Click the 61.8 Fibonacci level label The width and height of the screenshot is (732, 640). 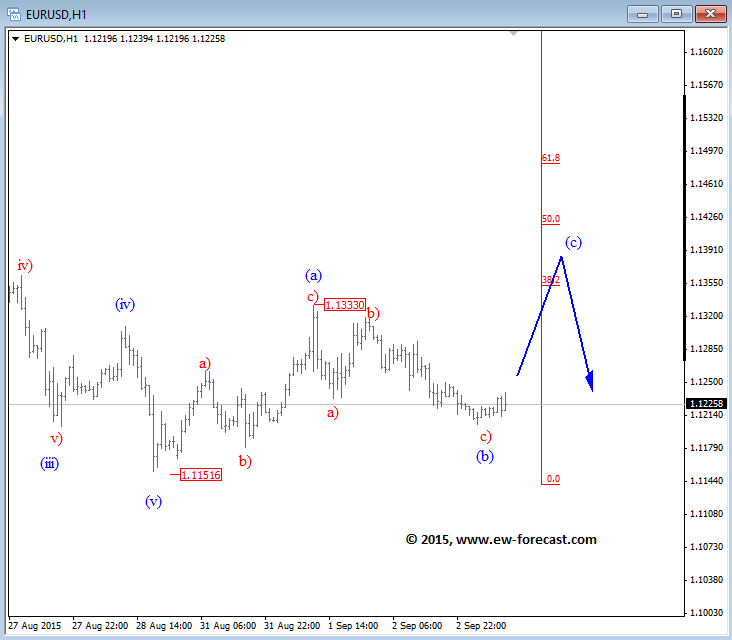click(x=551, y=158)
